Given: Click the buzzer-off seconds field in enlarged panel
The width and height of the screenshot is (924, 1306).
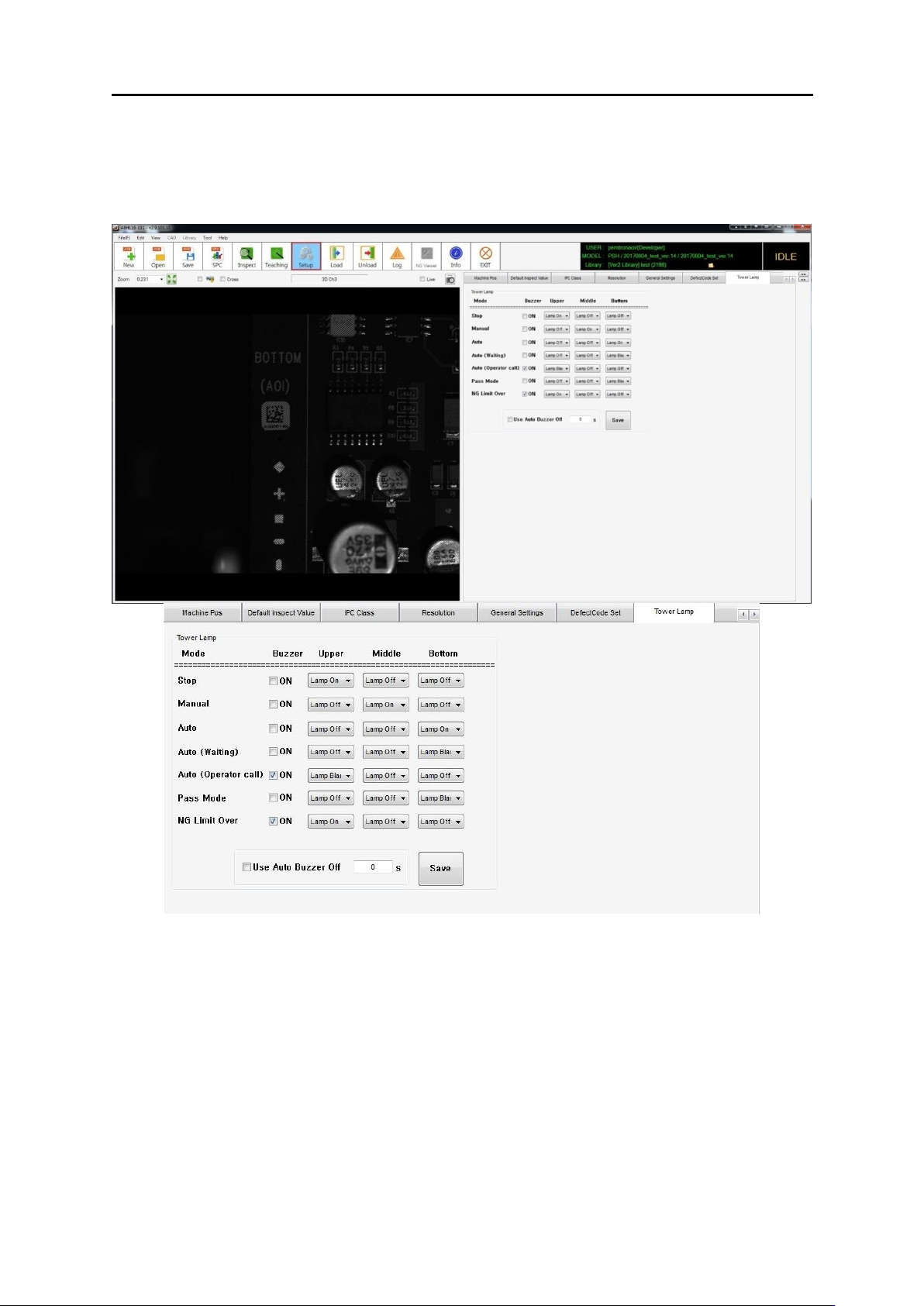Looking at the screenshot, I should (373, 867).
